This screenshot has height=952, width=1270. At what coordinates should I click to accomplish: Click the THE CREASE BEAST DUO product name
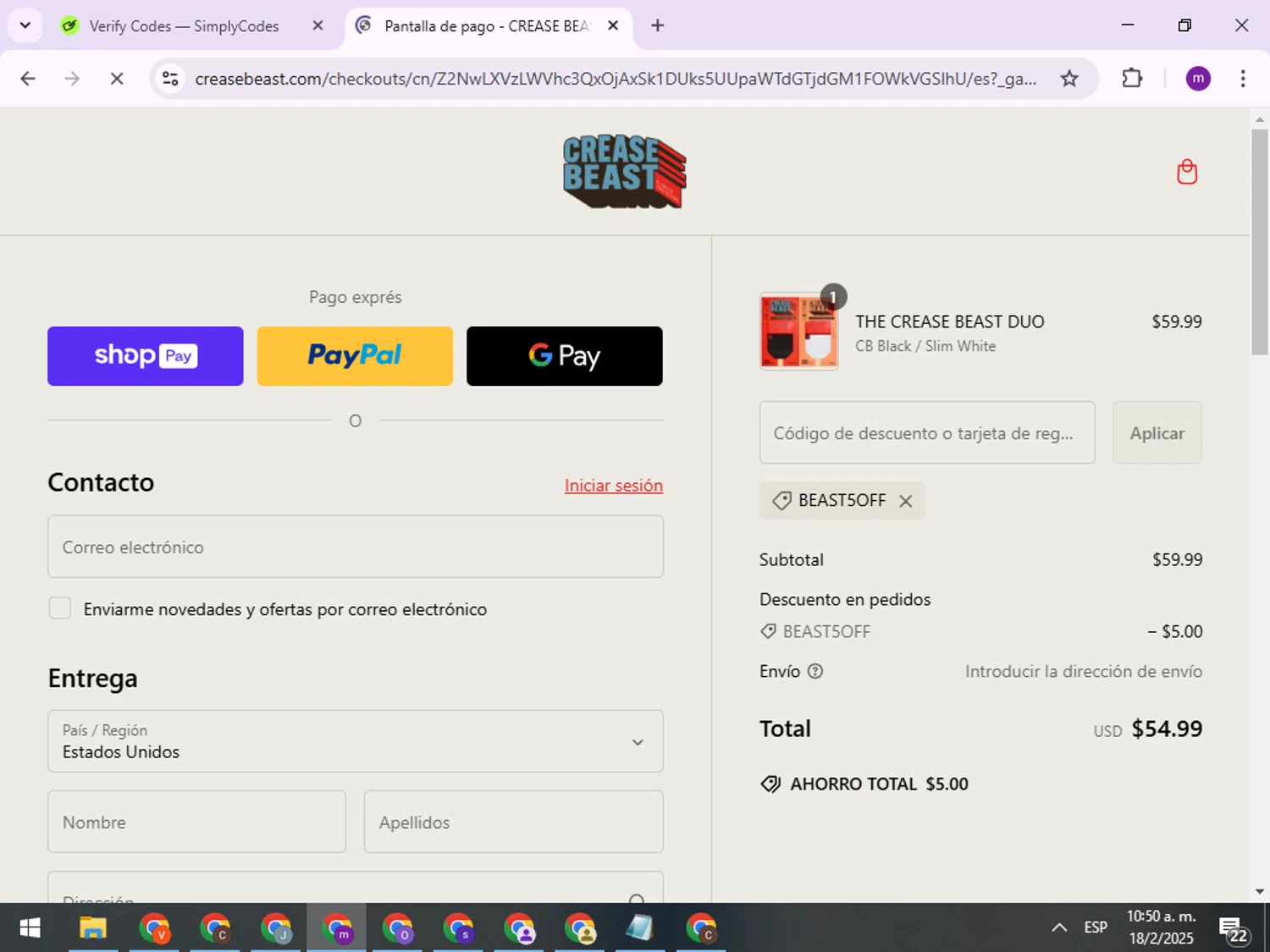tap(950, 322)
